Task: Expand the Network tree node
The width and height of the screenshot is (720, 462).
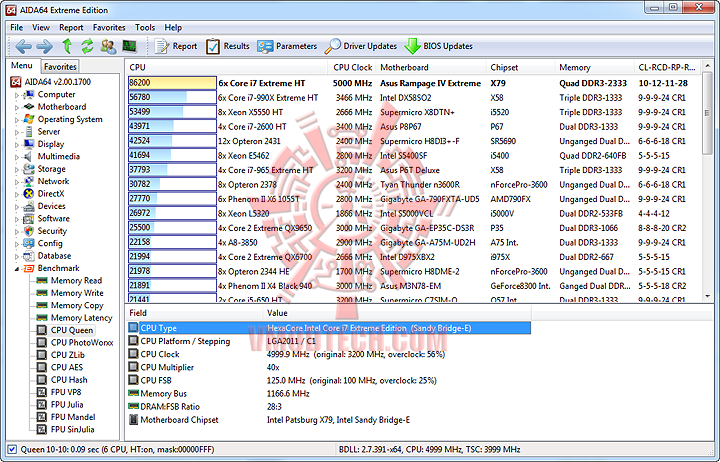Action: tap(17, 182)
